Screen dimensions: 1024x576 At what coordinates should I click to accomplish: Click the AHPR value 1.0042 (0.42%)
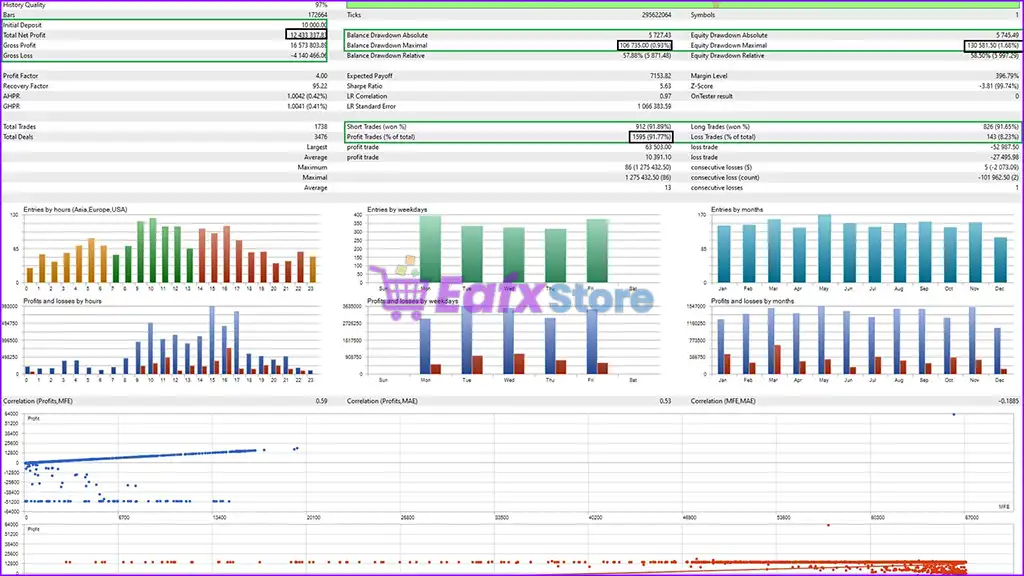pos(307,96)
